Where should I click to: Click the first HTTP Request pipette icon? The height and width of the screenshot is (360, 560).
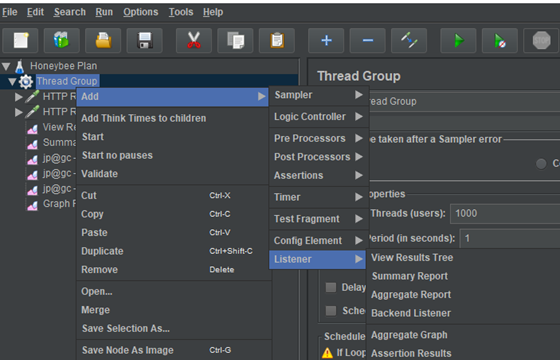click(32, 97)
